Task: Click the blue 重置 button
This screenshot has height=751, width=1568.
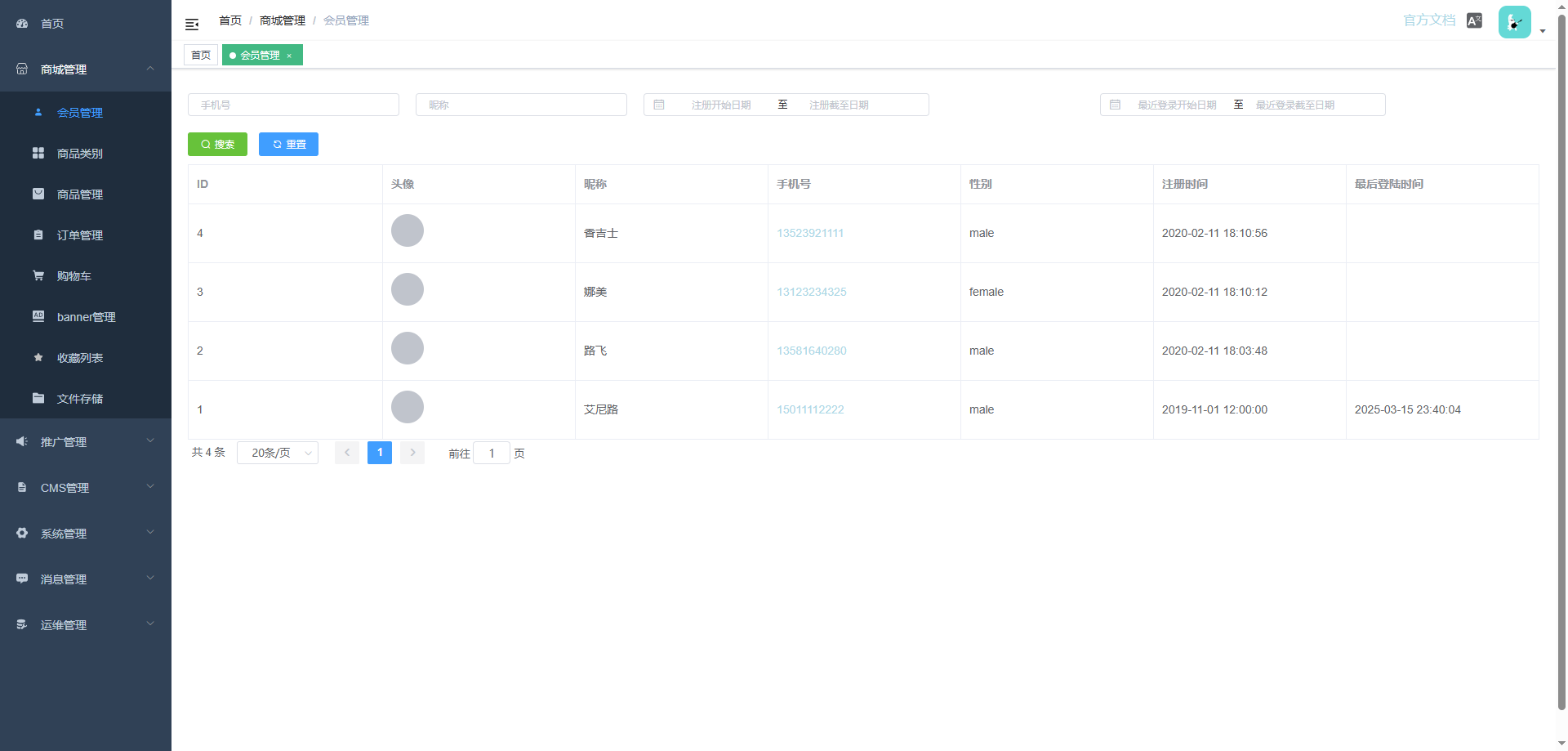Action: tap(288, 145)
